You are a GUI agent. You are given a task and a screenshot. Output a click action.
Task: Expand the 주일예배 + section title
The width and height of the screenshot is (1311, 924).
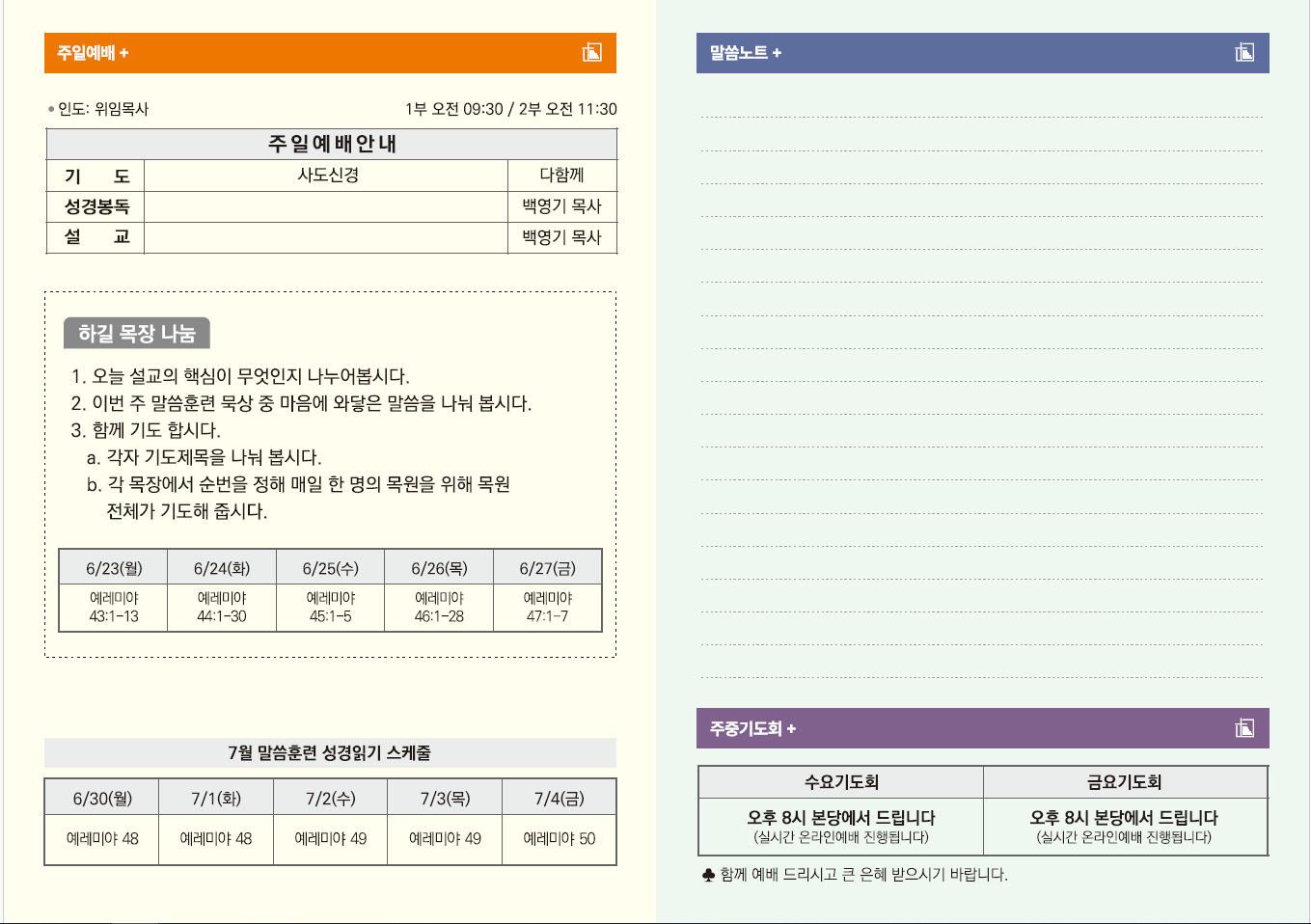pos(93,53)
